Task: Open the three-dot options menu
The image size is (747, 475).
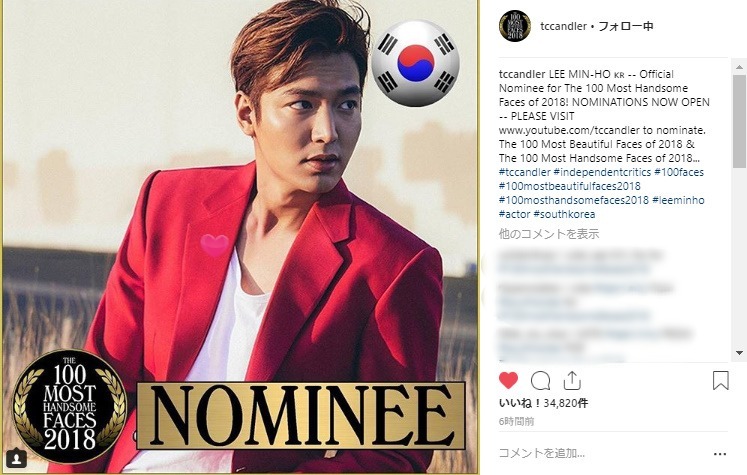Action: point(720,454)
